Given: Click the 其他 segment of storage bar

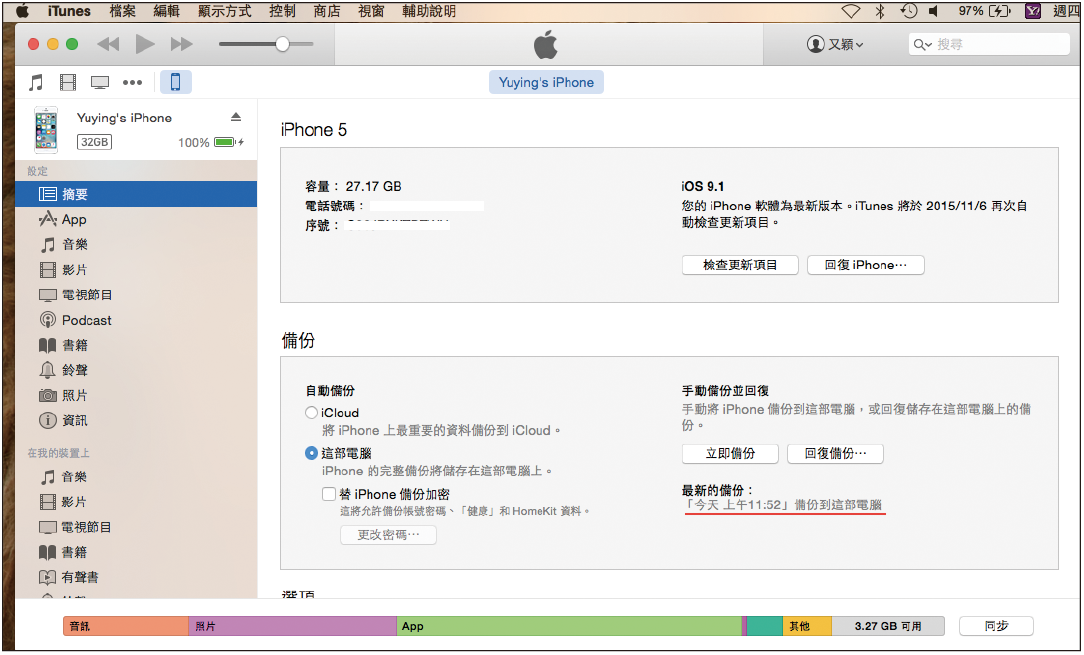Looking at the screenshot, I should pos(807,626).
